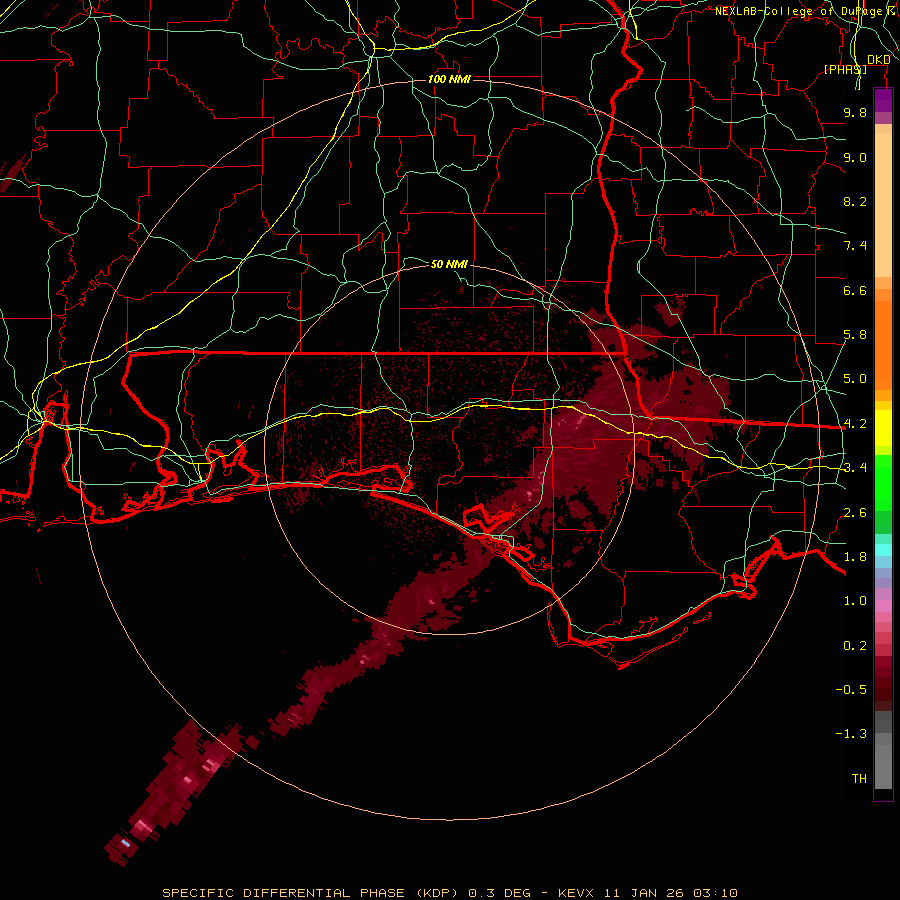The image size is (900, 900).
Task: Pick the yellow segment of the color bar
Action: click(883, 428)
